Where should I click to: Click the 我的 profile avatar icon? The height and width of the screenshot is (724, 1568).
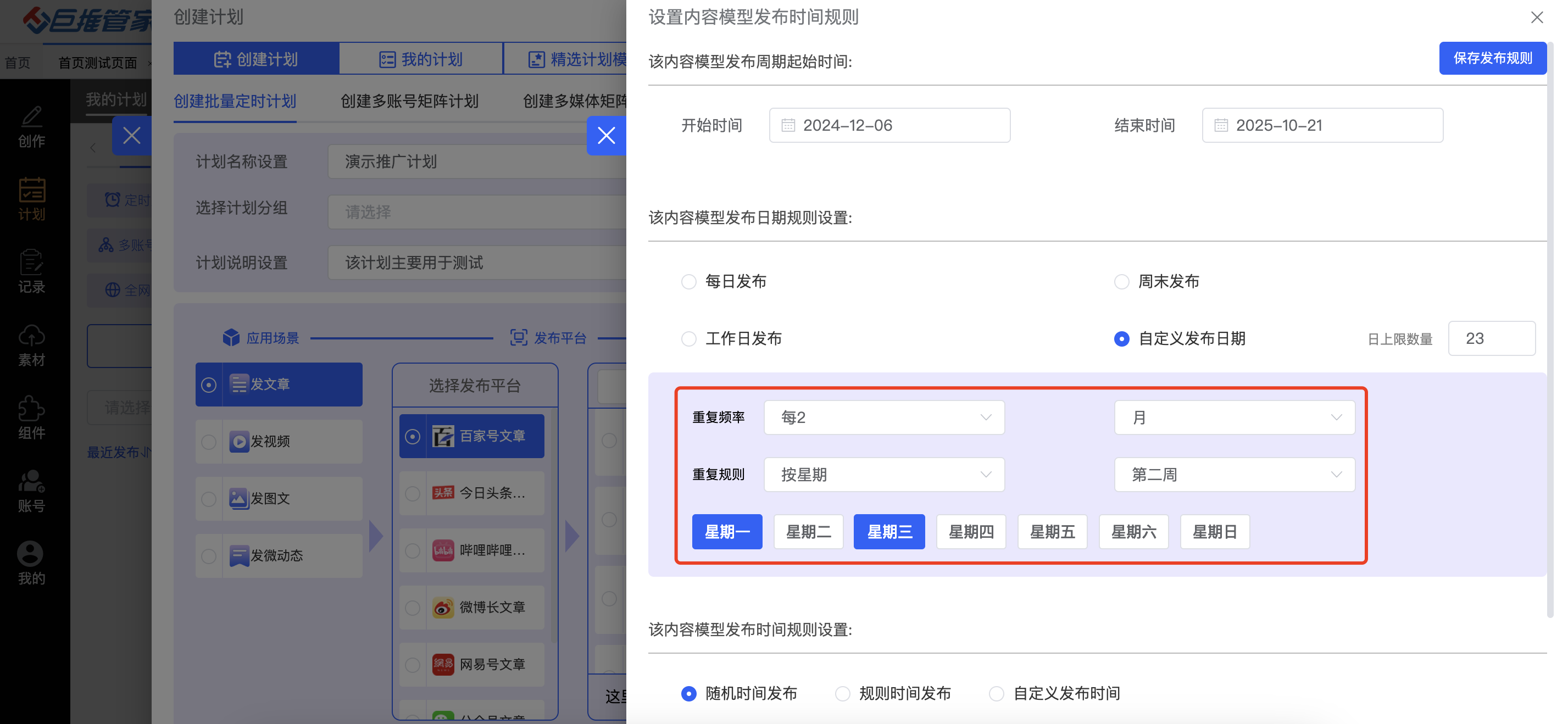tap(30, 554)
